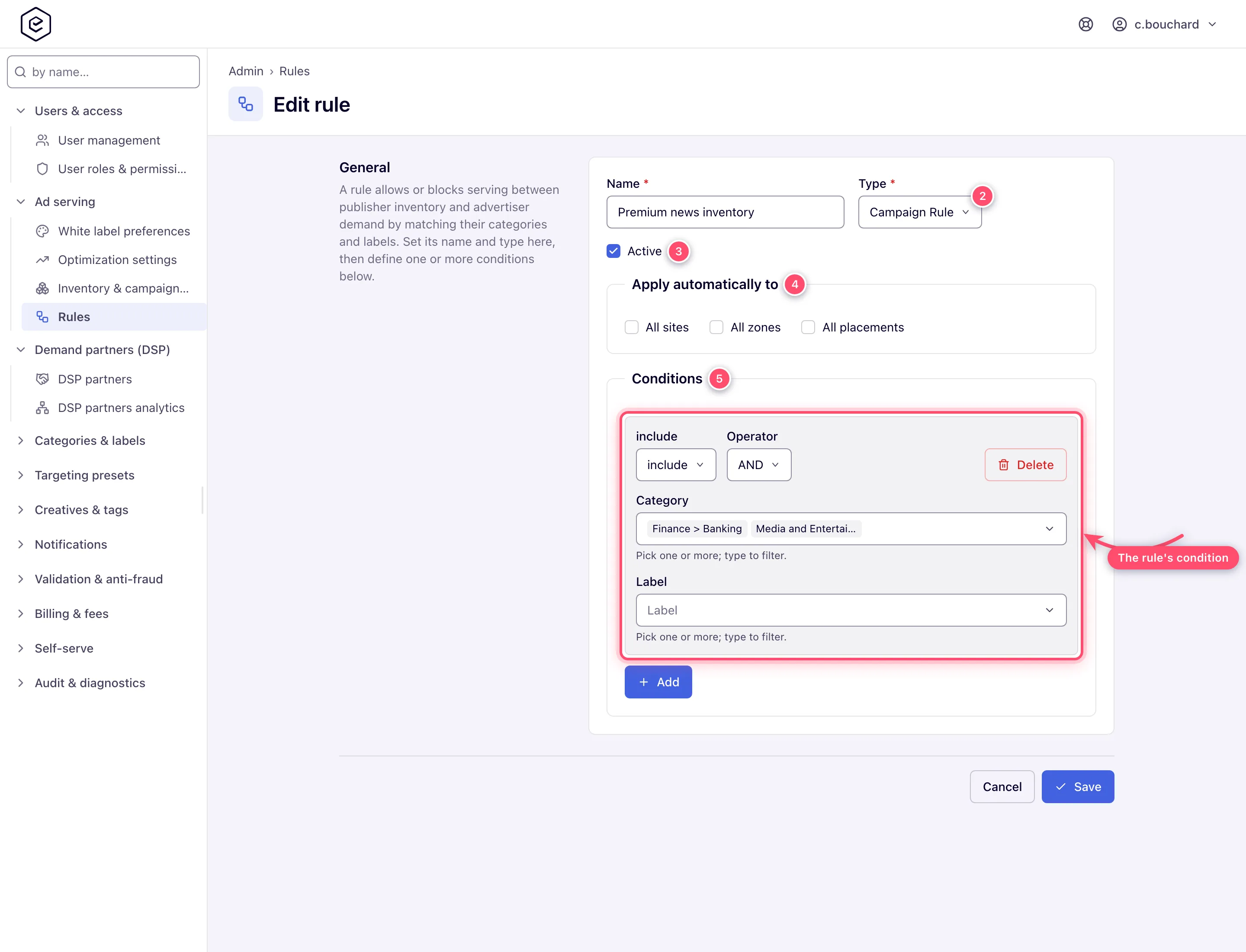
Task: Click the Delete condition button
Action: (x=1025, y=465)
